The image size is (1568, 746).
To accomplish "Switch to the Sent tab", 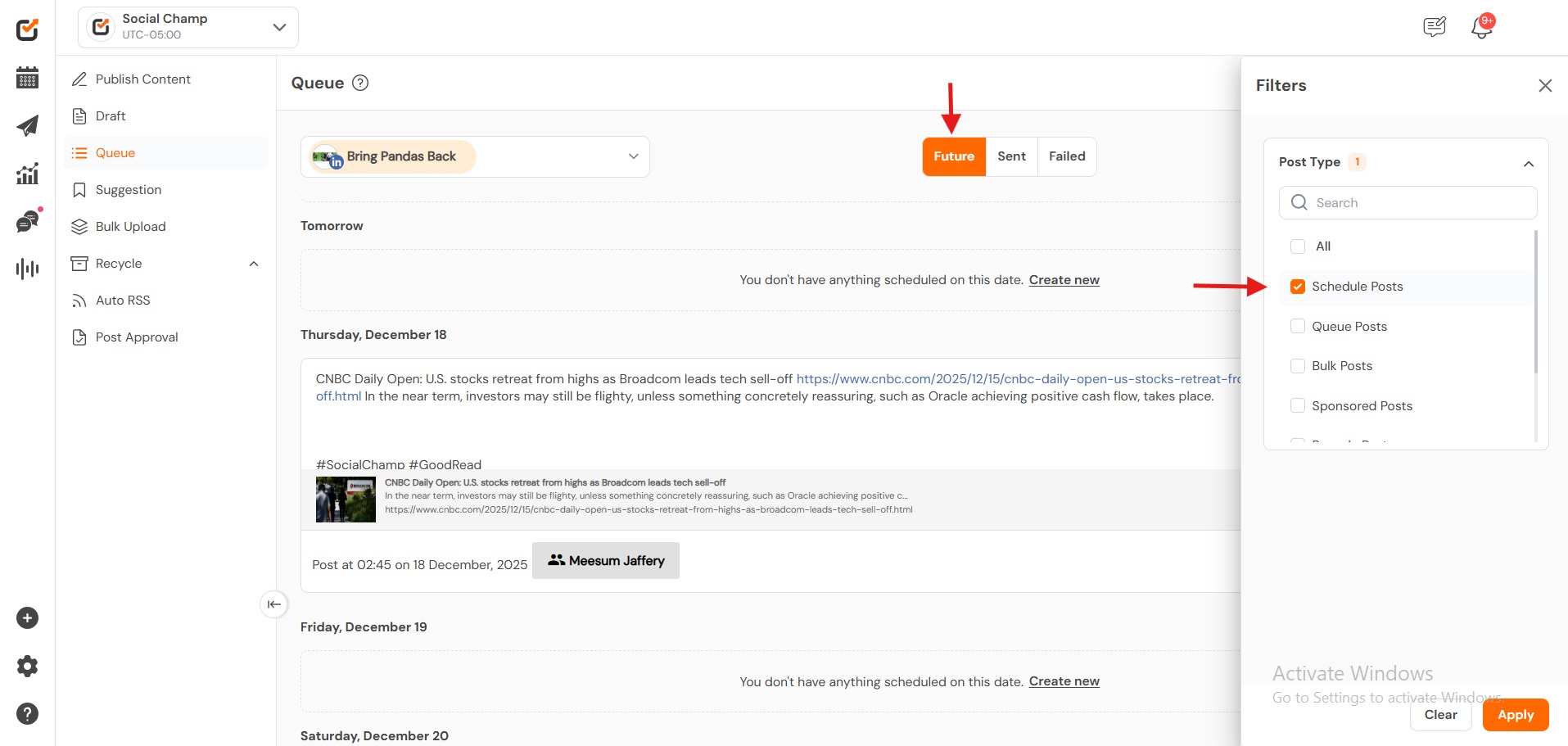I will pos(1011,156).
